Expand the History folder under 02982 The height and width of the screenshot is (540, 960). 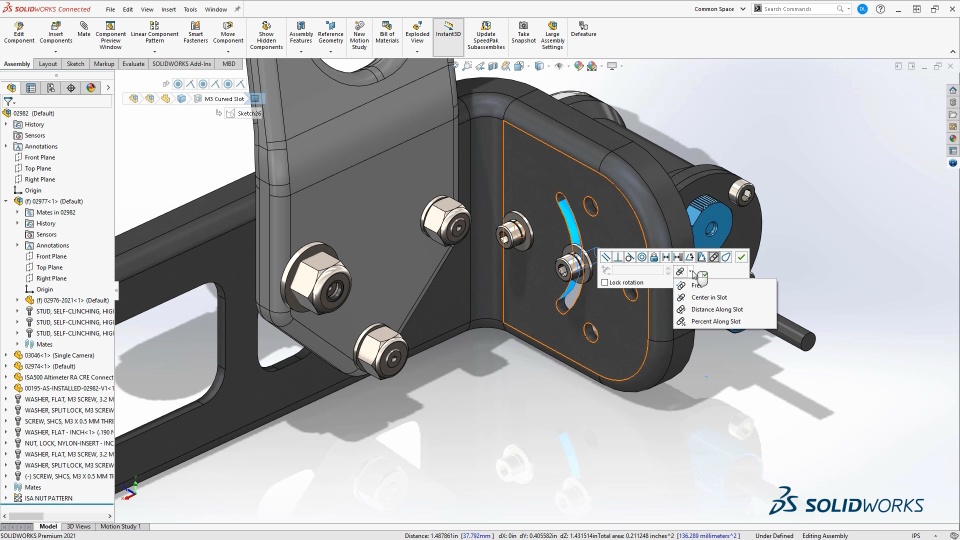click(x=6, y=124)
